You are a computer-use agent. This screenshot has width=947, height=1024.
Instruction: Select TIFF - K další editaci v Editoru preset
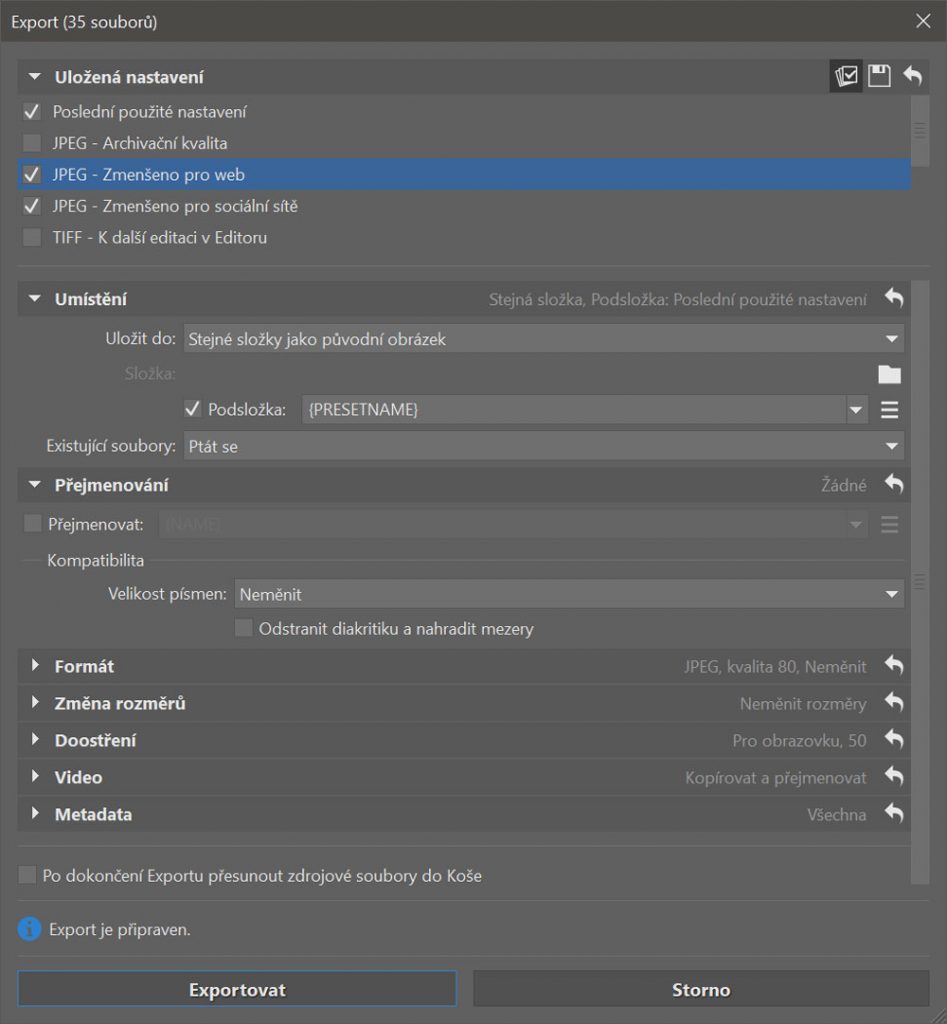coord(160,238)
